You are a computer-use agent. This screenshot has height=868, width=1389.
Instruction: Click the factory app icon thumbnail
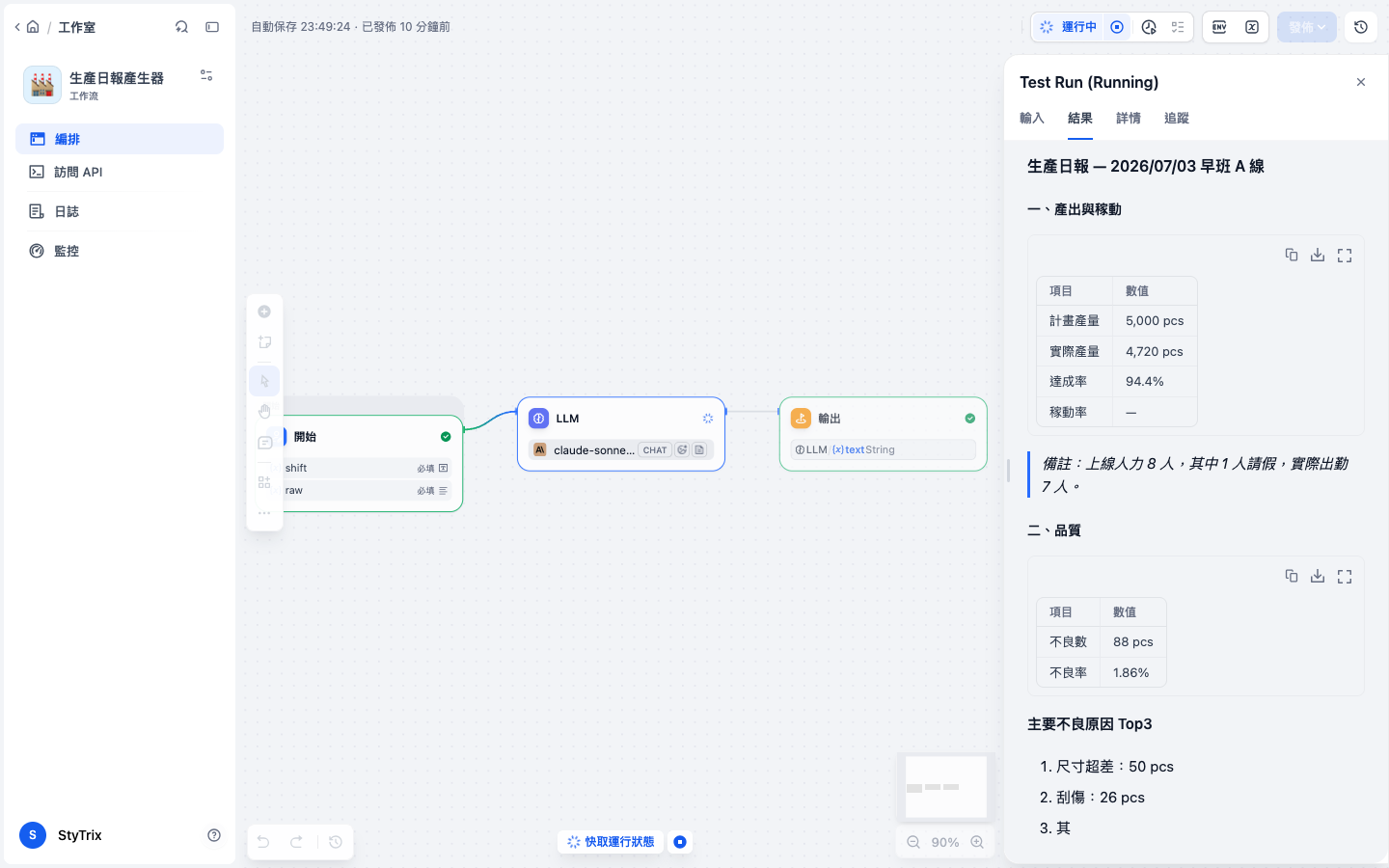[x=42, y=85]
